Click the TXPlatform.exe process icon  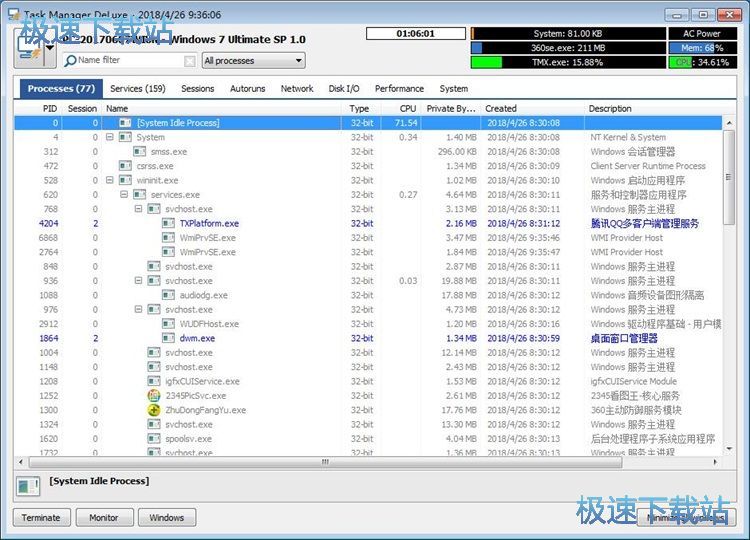click(x=168, y=223)
